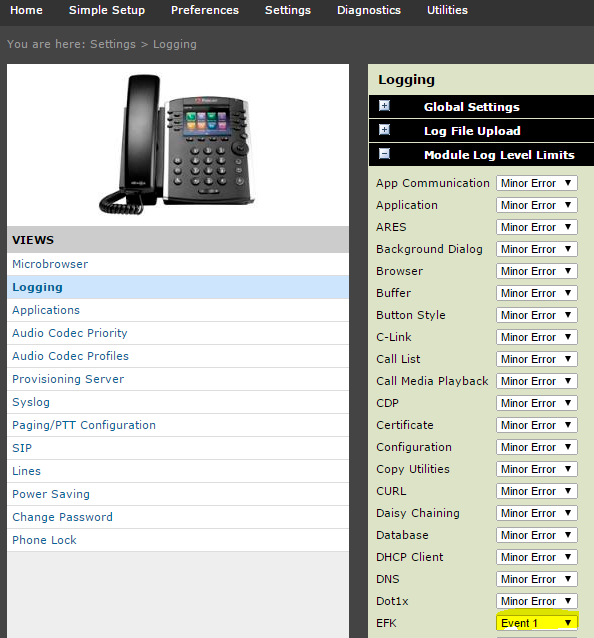Image resolution: width=594 pixels, height=638 pixels.
Task: Open the Change Password view
Action: (62, 517)
